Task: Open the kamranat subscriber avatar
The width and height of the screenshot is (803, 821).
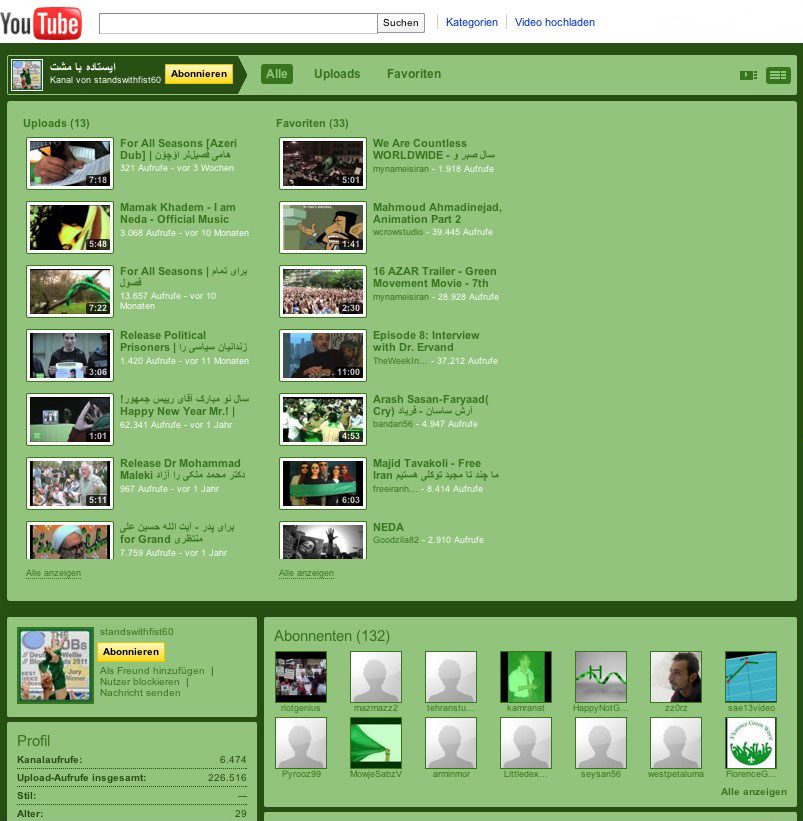Action: tap(525, 678)
